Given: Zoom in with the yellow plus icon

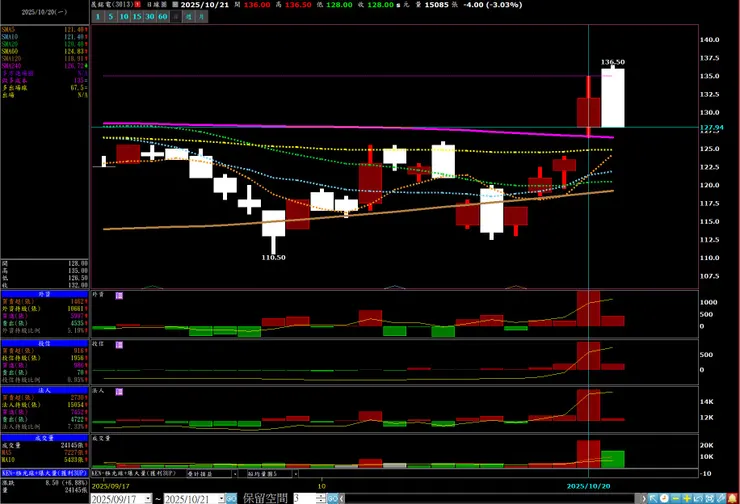Looking at the screenshot, I should pos(687,498).
